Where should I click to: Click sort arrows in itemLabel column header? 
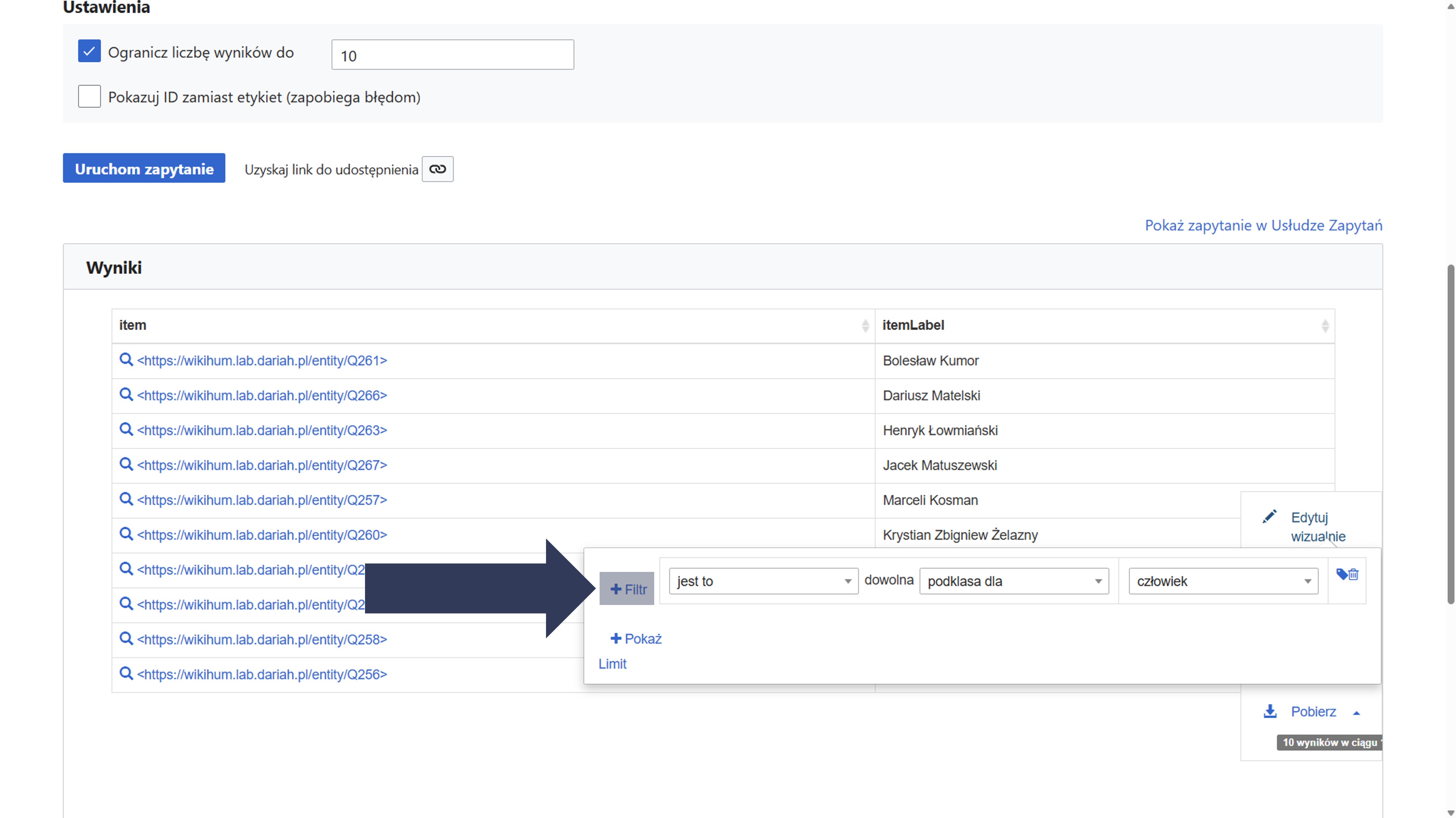(x=1325, y=325)
